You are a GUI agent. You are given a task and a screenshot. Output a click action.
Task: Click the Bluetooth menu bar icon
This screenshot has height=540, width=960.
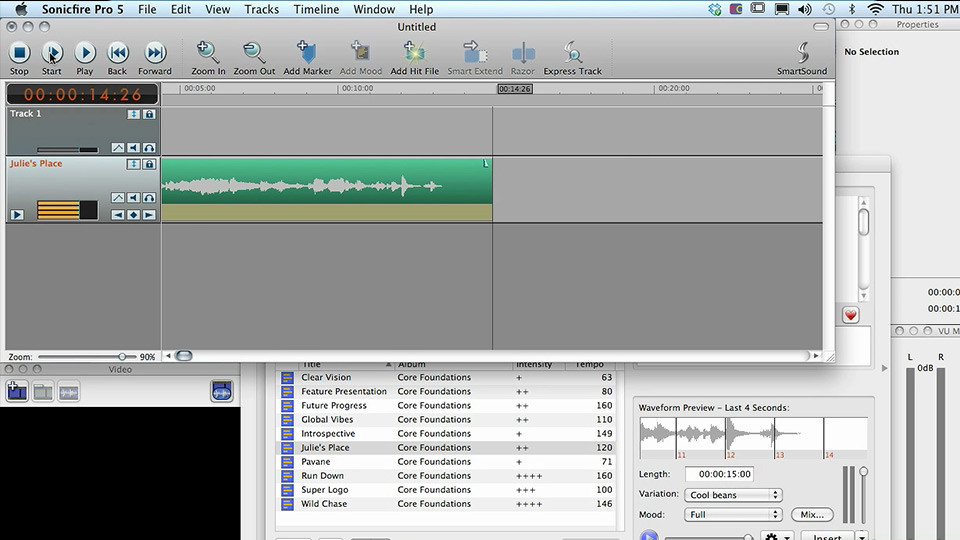(x=852, y=9)
